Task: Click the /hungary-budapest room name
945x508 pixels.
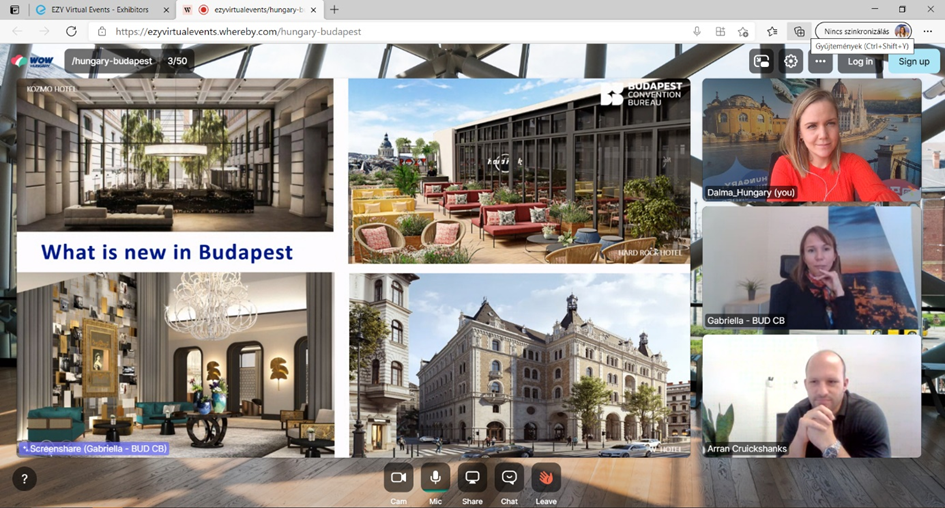Action: tap(112, 61)
